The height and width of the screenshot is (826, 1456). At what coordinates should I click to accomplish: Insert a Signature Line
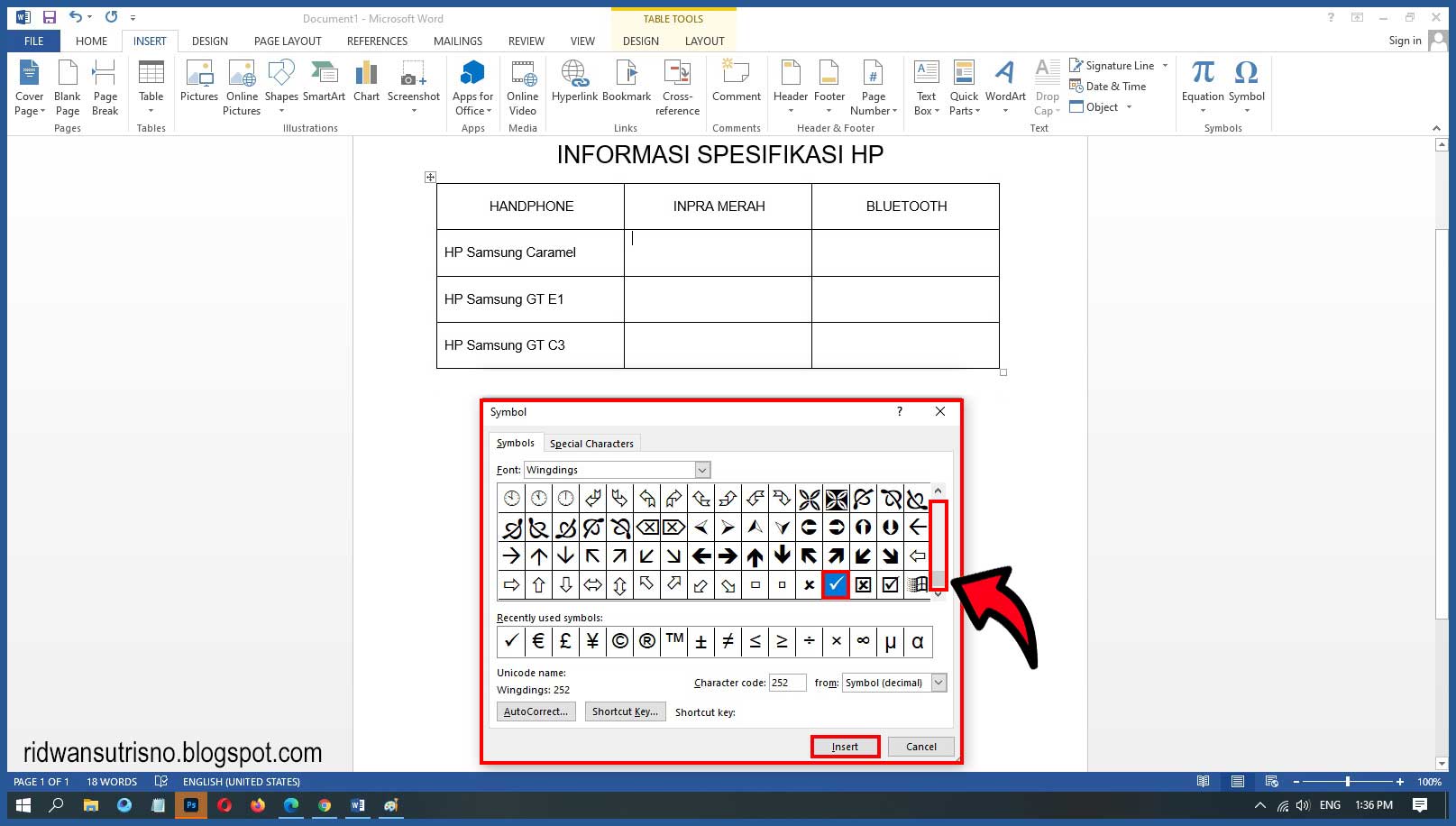[1118, 65]
